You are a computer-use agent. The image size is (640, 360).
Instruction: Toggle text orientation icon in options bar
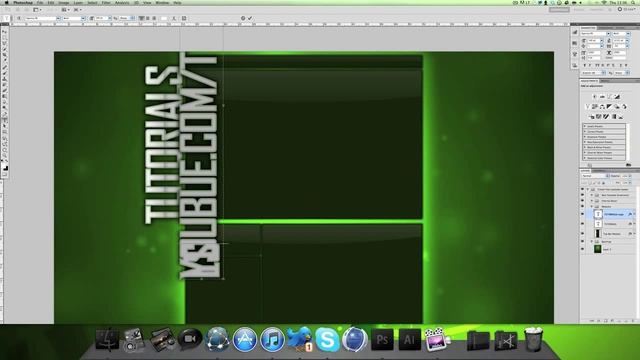pyautogui.click(x=19, y=18)
